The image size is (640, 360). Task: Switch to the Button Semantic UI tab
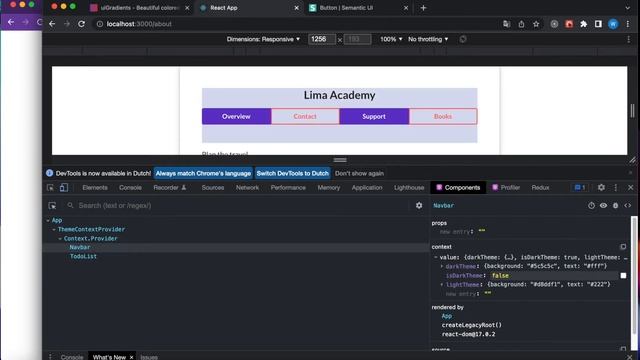(x=358, y=8)
